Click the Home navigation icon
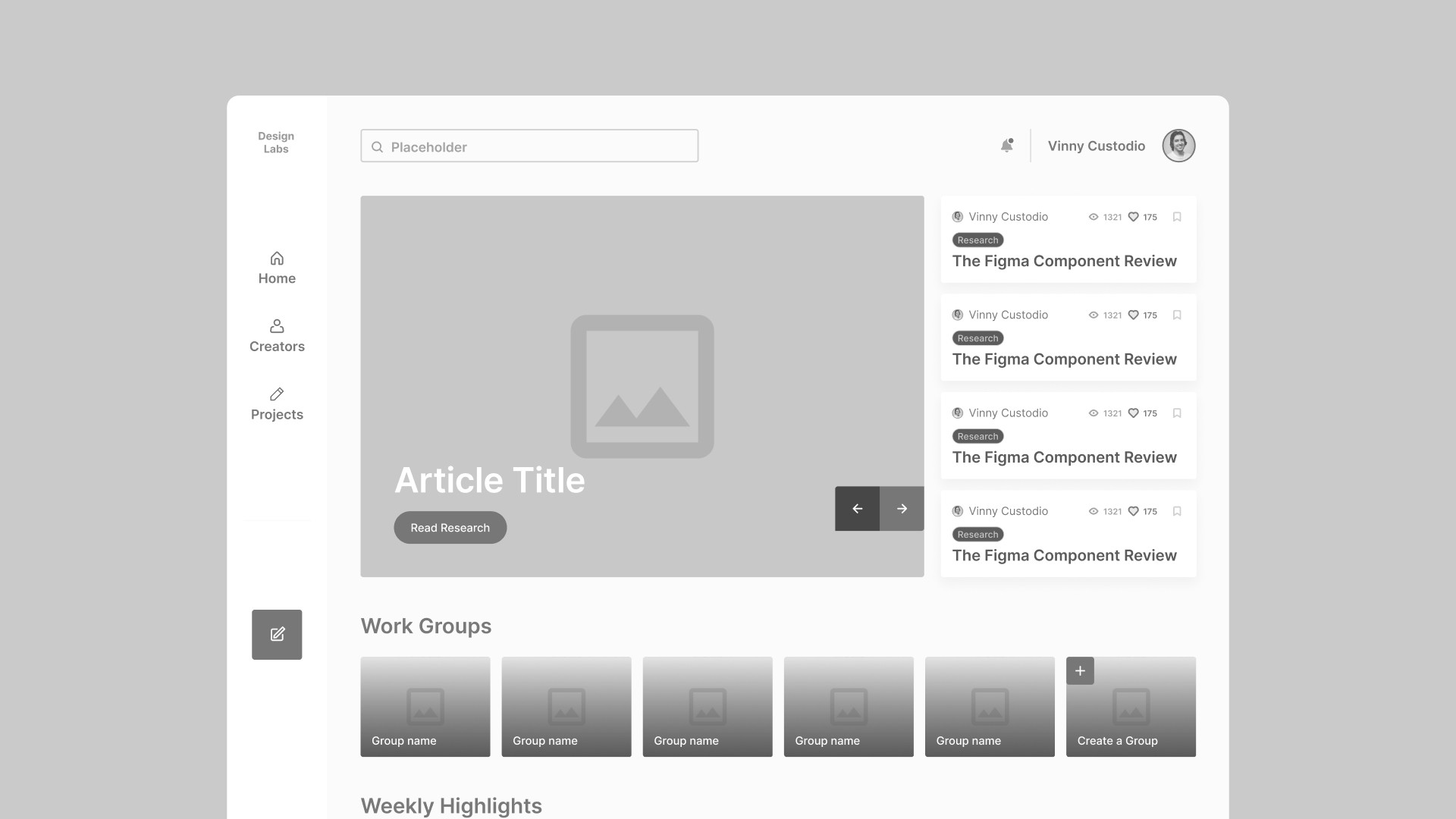Viewport: 1456px width, 819px height. [x=277, y=258]
